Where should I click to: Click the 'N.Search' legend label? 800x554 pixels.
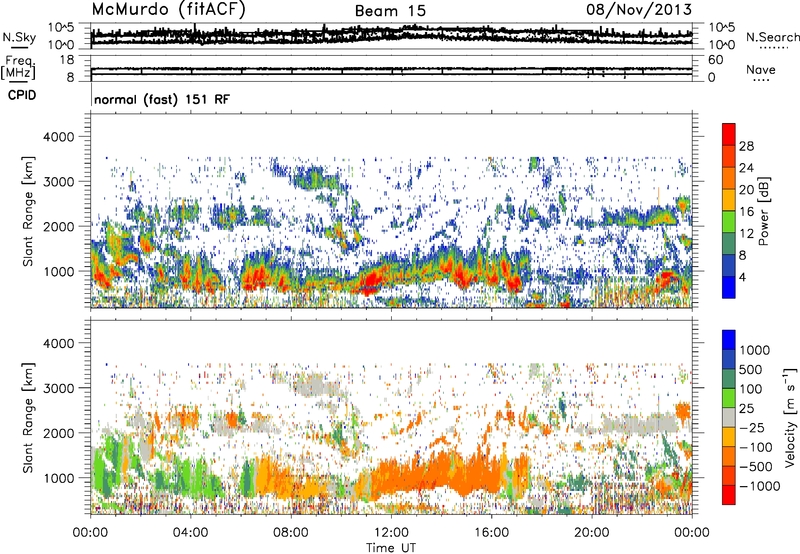click(x=773, y=37)
